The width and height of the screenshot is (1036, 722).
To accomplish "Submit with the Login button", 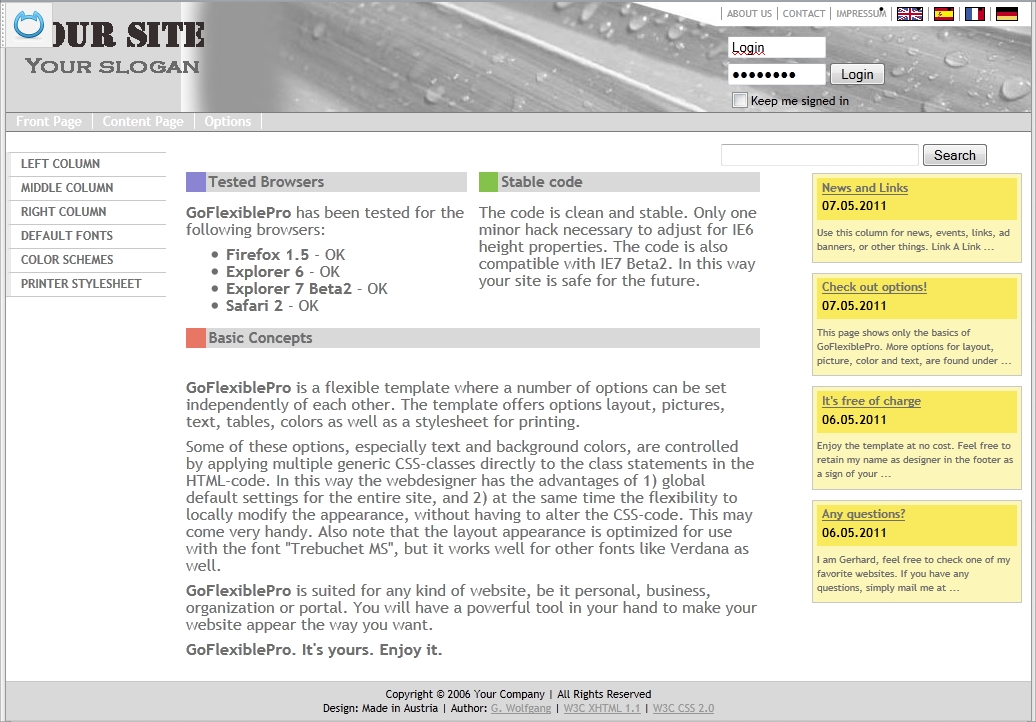I will [x=857, y=74].
